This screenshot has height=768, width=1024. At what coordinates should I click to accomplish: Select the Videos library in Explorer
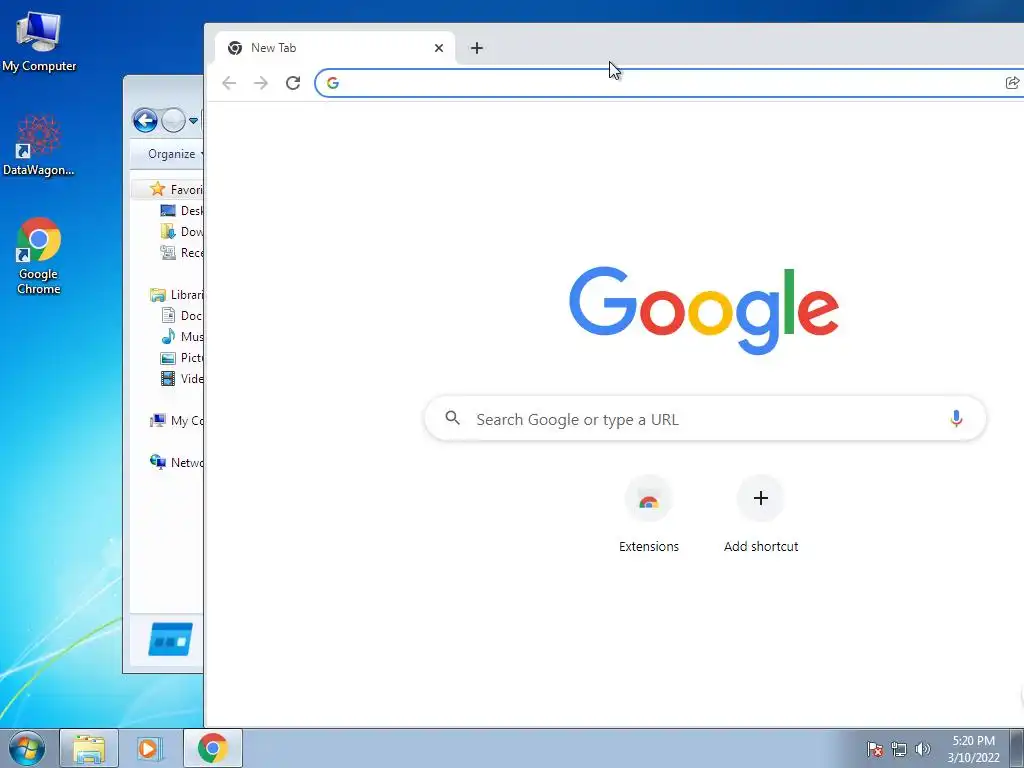pos(182,378)
